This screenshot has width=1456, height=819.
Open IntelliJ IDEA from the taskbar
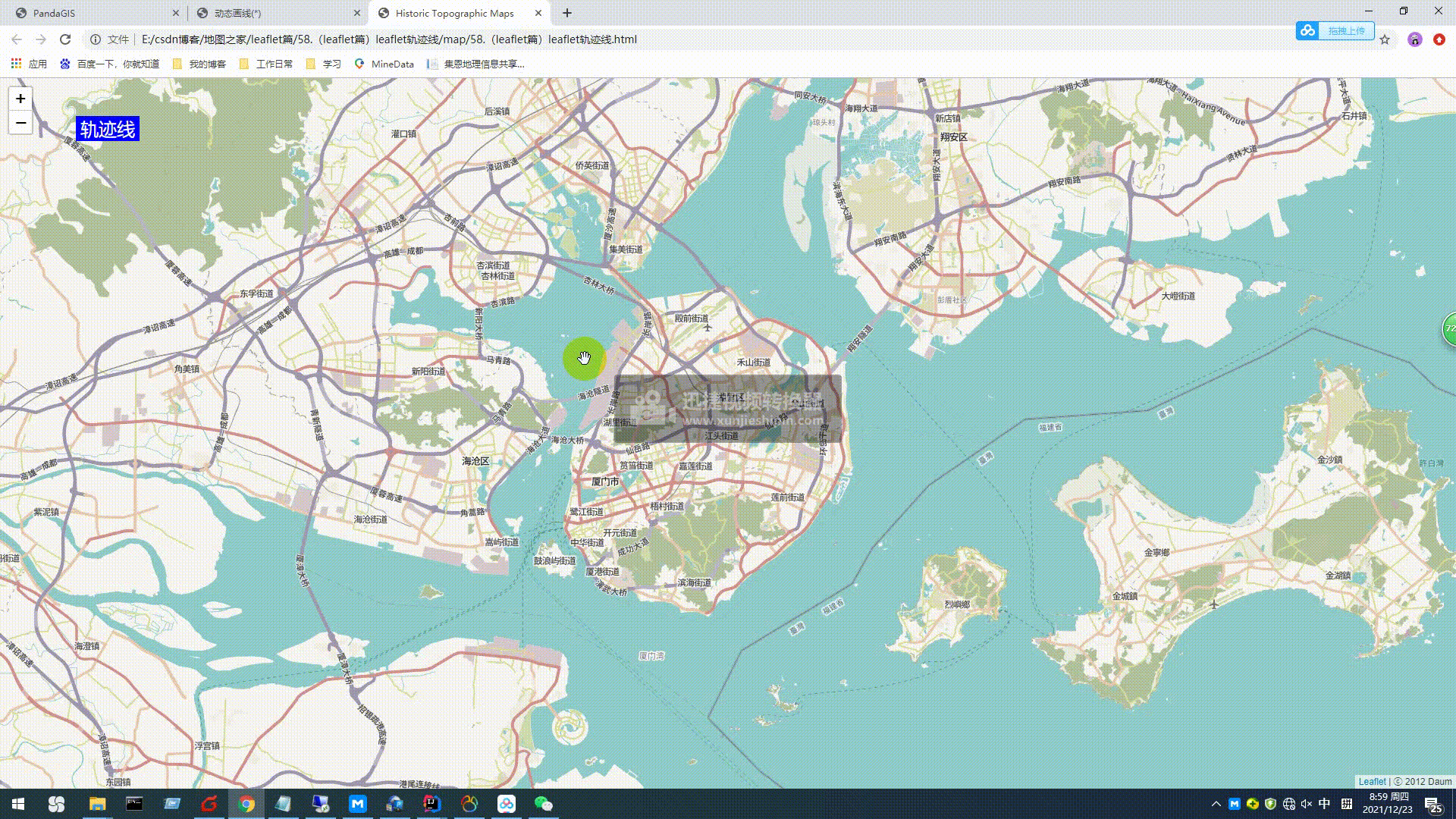tap(431, 804)
